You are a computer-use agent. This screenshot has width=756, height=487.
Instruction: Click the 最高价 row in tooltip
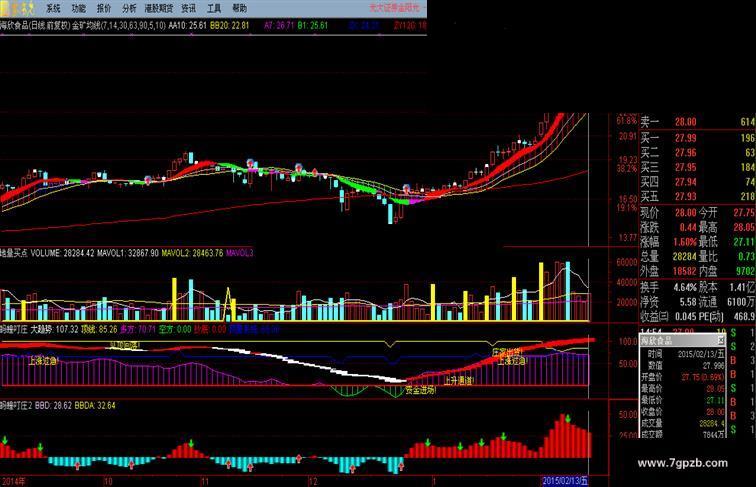pyautogui.click(x=682, y=389)
